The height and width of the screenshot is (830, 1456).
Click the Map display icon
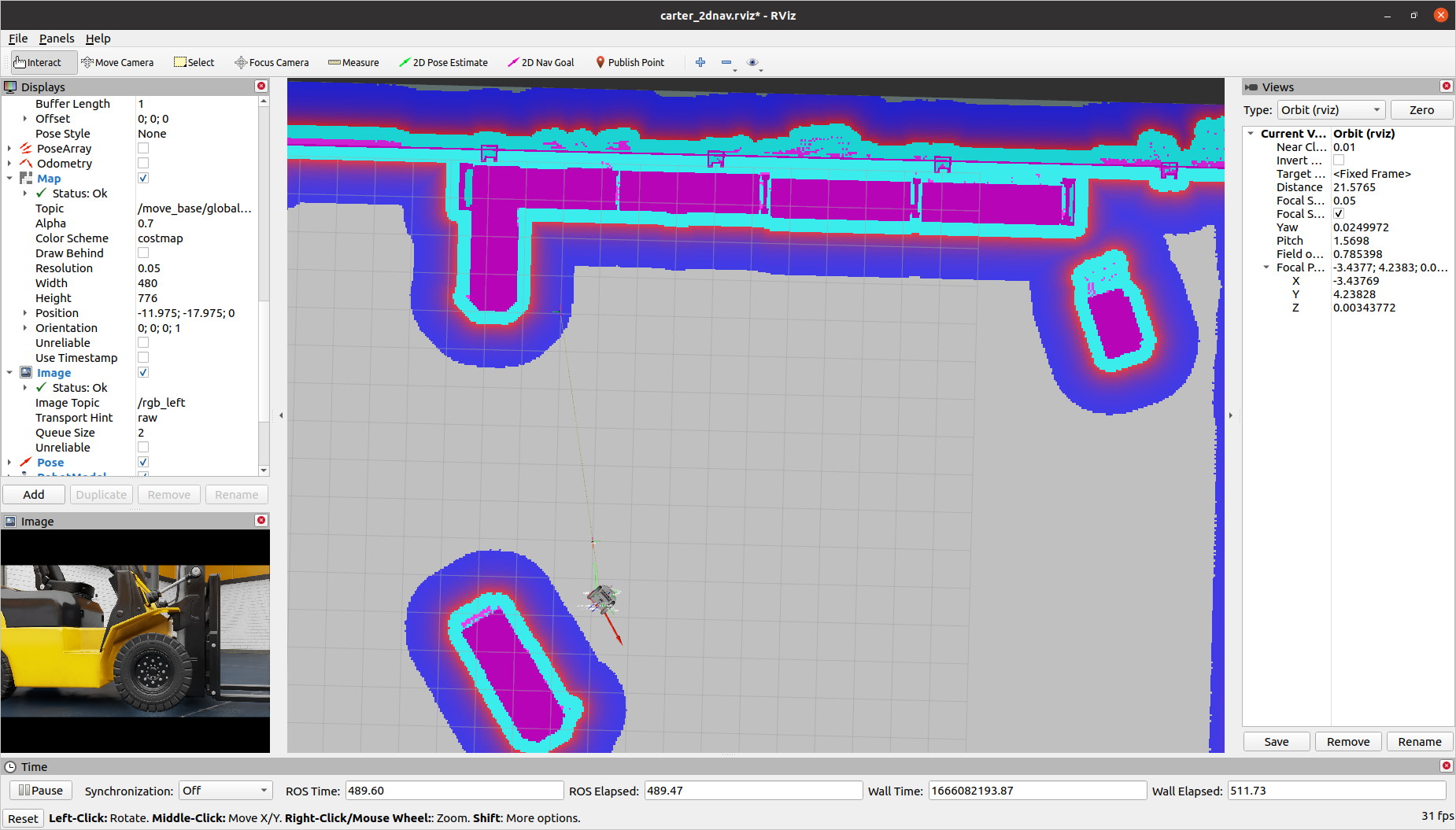pyautogui.click(x=26, y=179)
